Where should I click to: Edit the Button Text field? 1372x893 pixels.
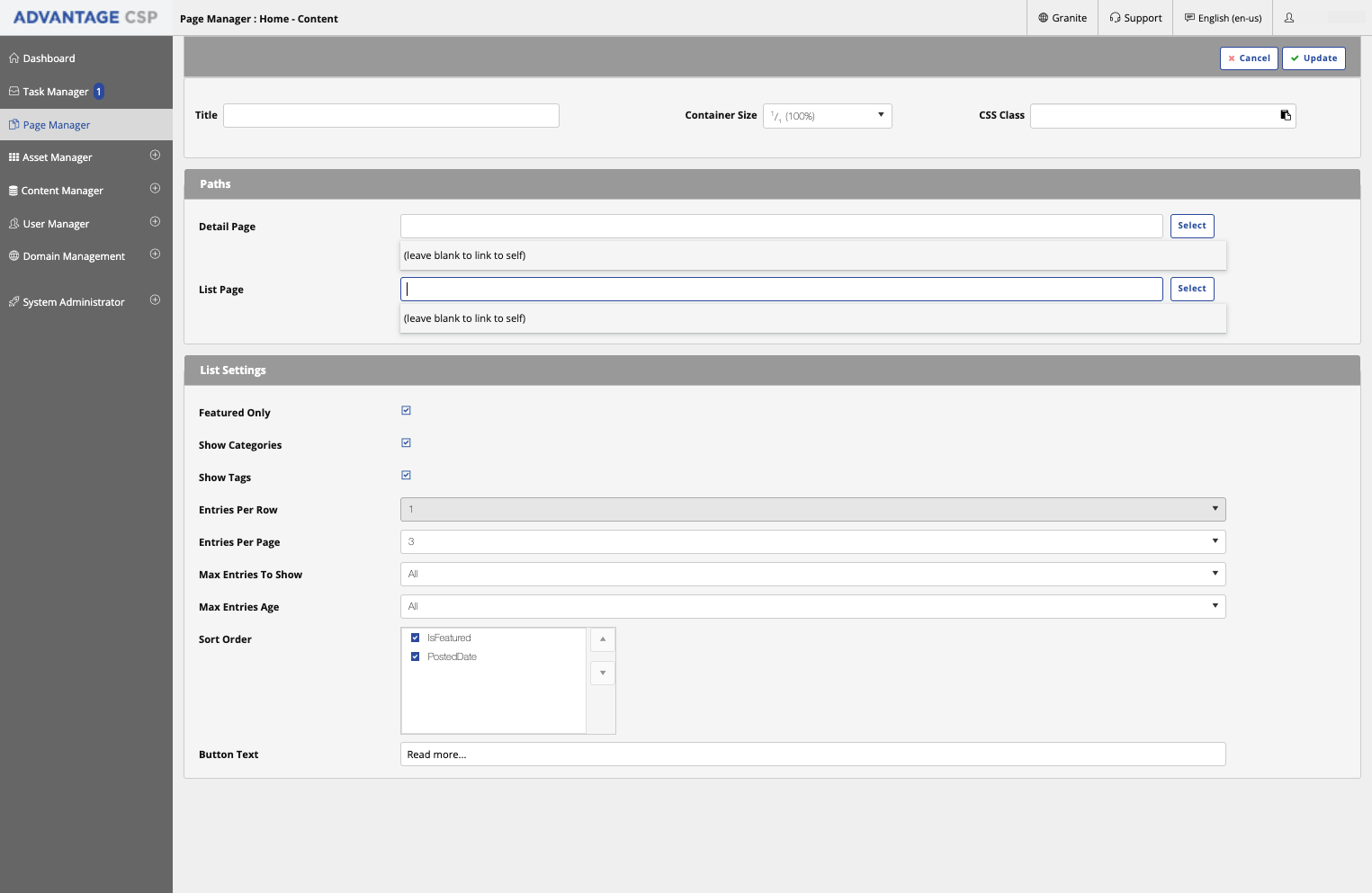click(x=813, y=754)
